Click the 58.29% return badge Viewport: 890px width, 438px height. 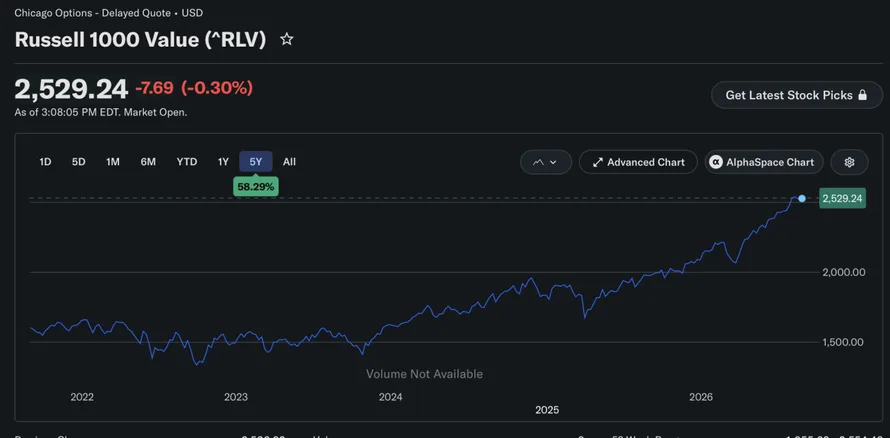point(256,186)
